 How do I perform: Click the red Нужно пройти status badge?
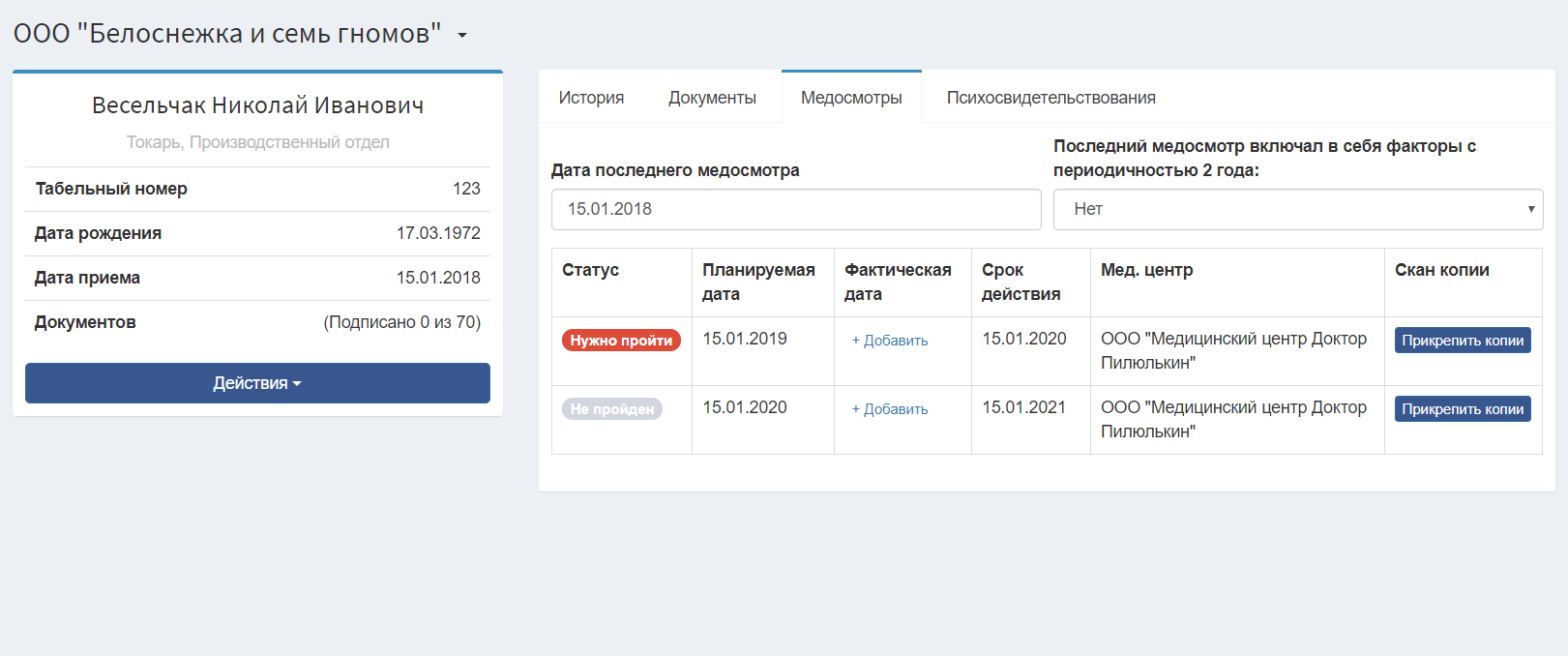[x=621, y=341]
